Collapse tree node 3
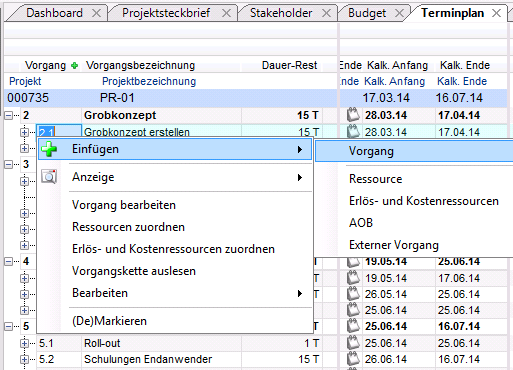 click(x=8, y=164)
